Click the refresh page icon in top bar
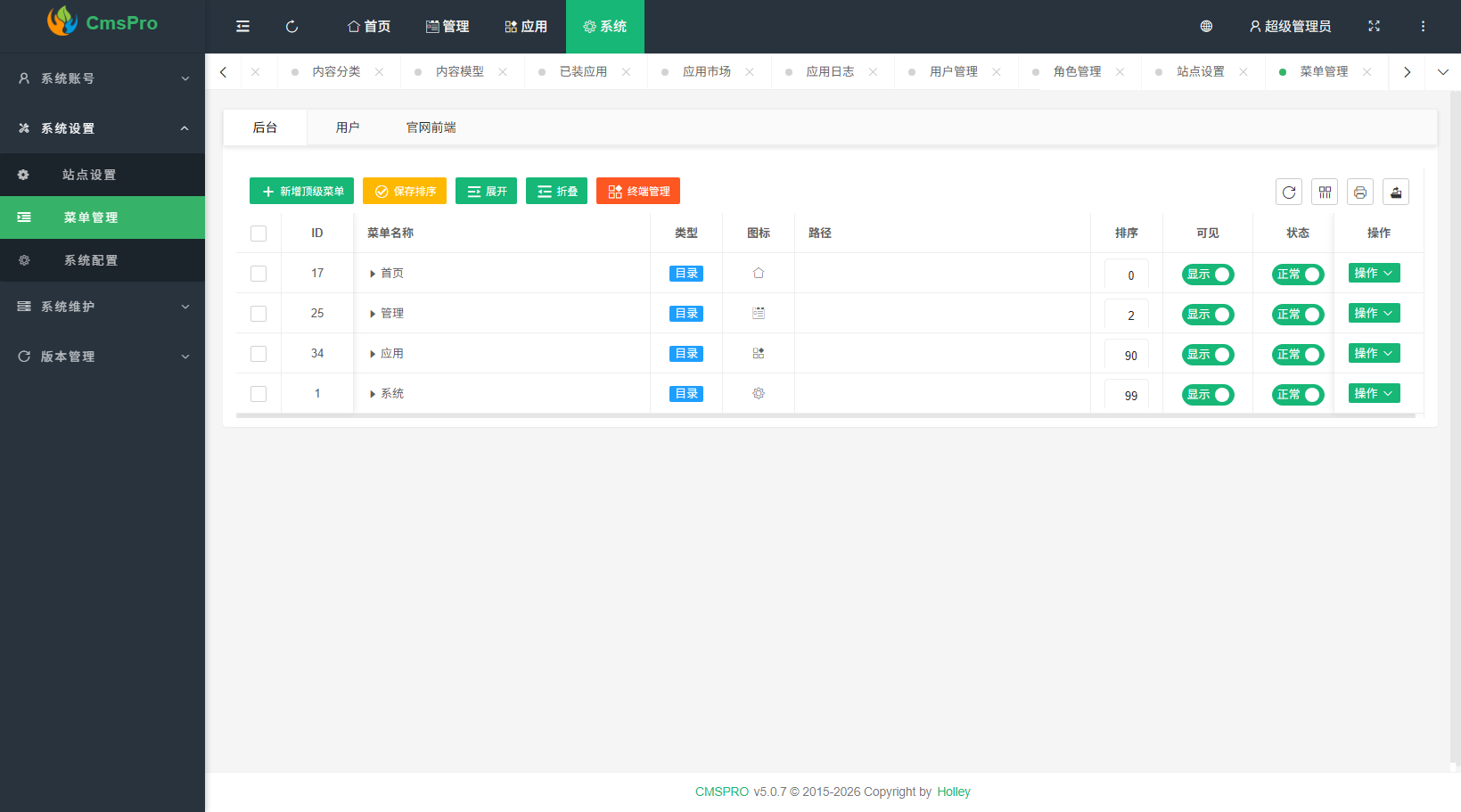 coord(291,27)
